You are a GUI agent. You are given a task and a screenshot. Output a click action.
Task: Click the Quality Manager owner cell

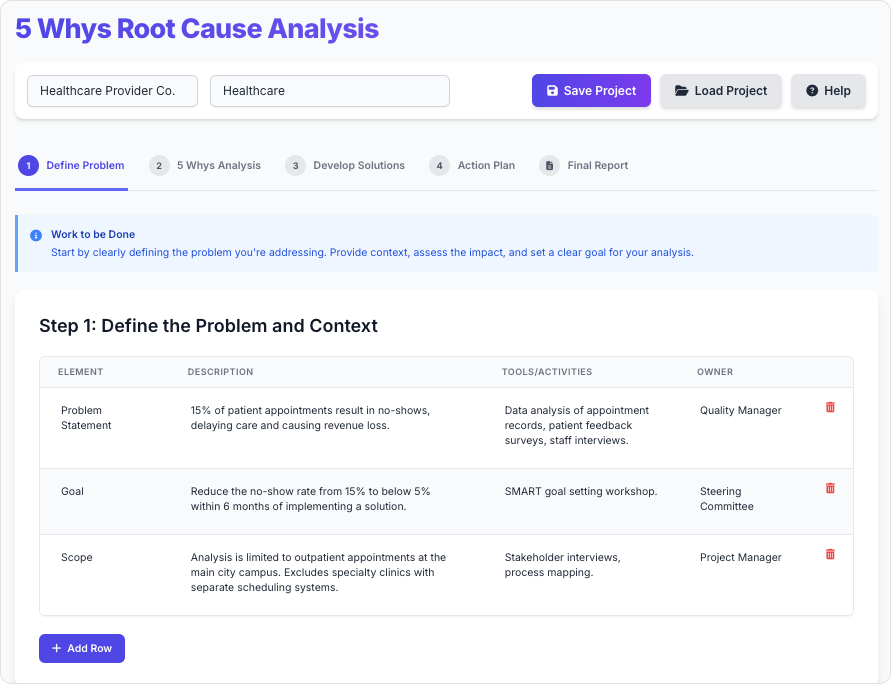click(740, 410)
